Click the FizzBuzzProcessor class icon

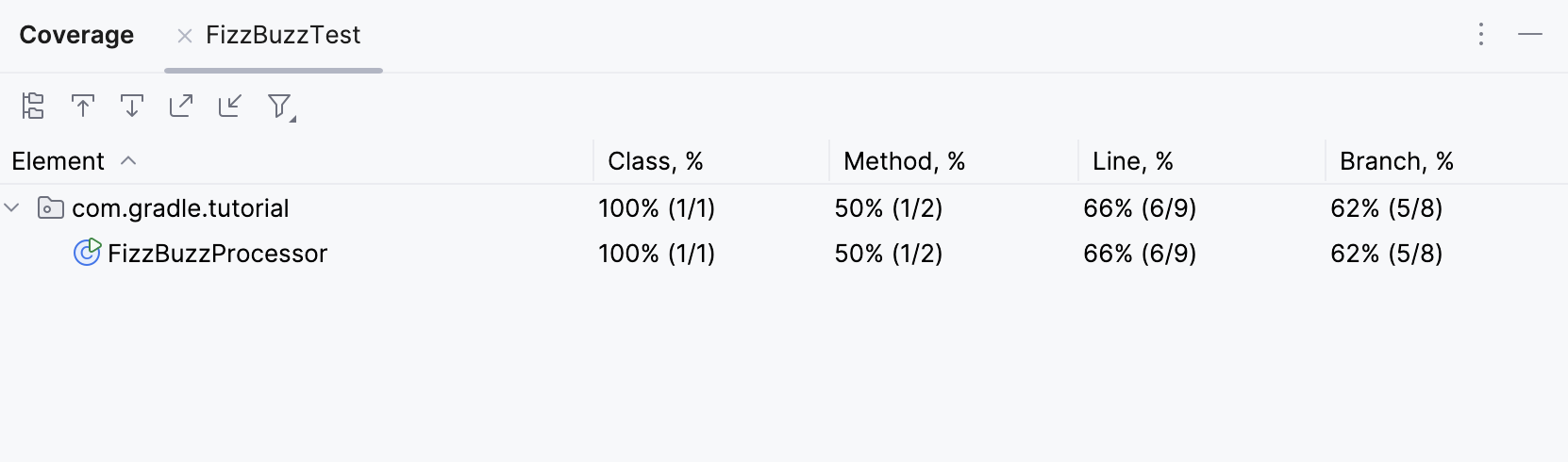[87, 253]
